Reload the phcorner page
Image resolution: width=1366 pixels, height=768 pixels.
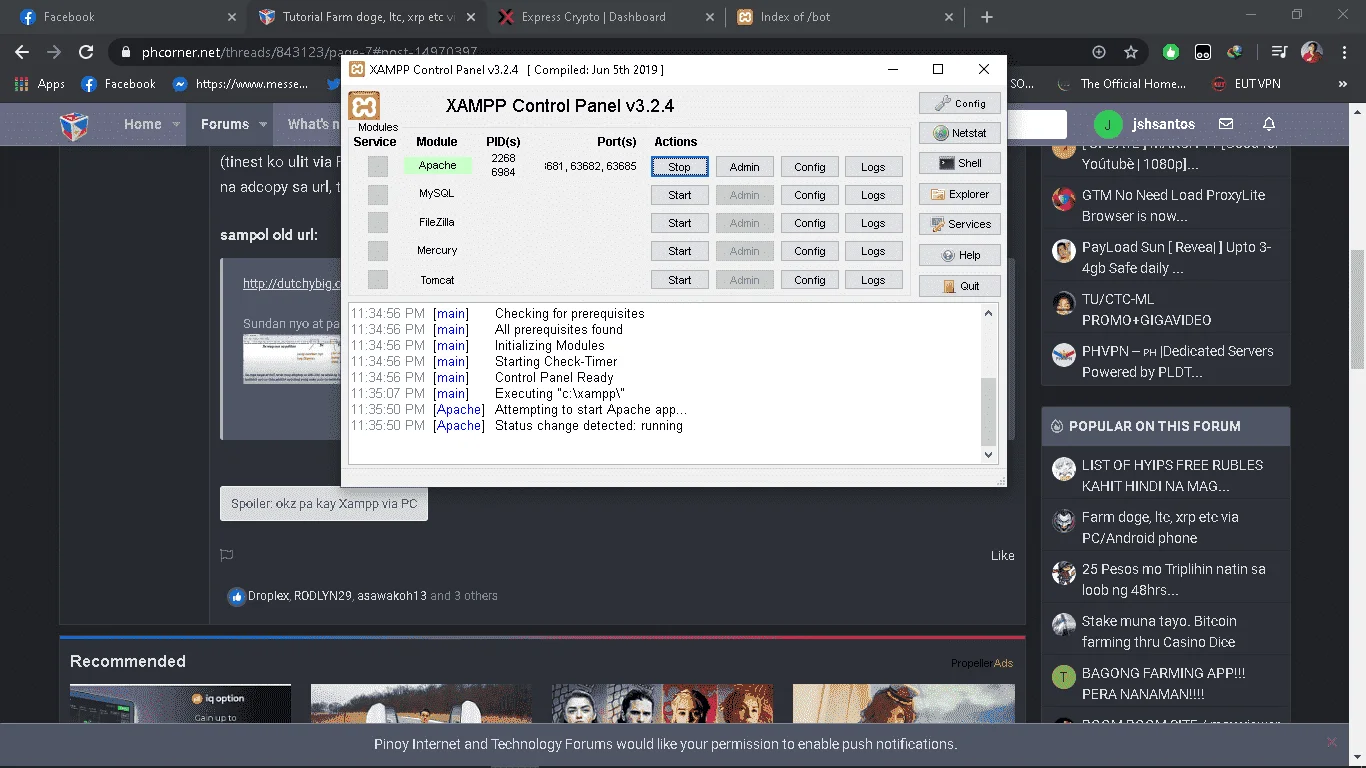tap(86, 52)
